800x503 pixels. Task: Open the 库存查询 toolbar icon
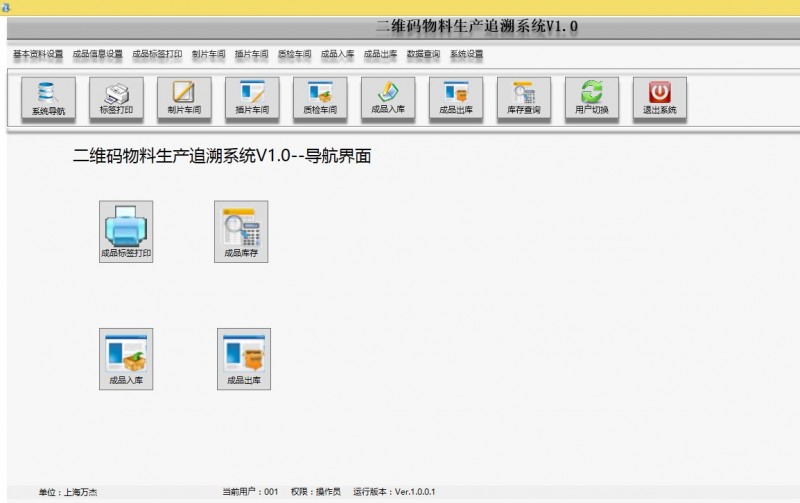click(524, 99)
